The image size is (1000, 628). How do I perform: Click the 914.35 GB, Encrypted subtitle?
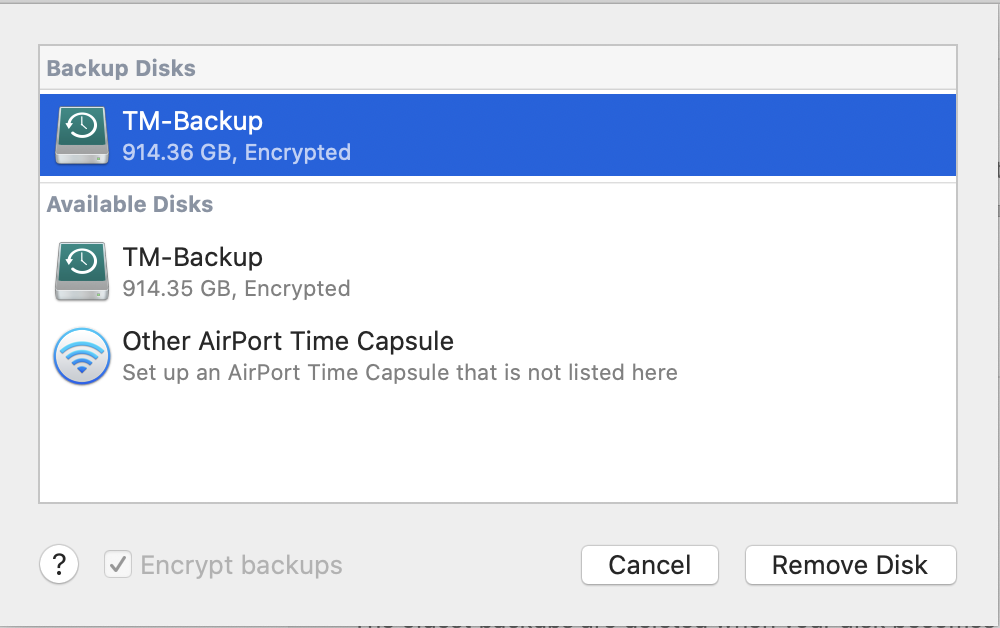(x=236, y=289)
